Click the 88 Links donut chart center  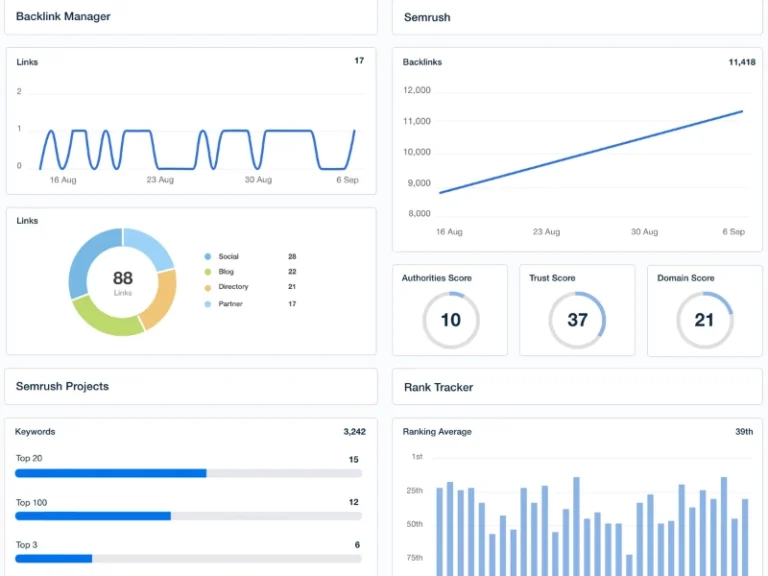coord(122,281)
